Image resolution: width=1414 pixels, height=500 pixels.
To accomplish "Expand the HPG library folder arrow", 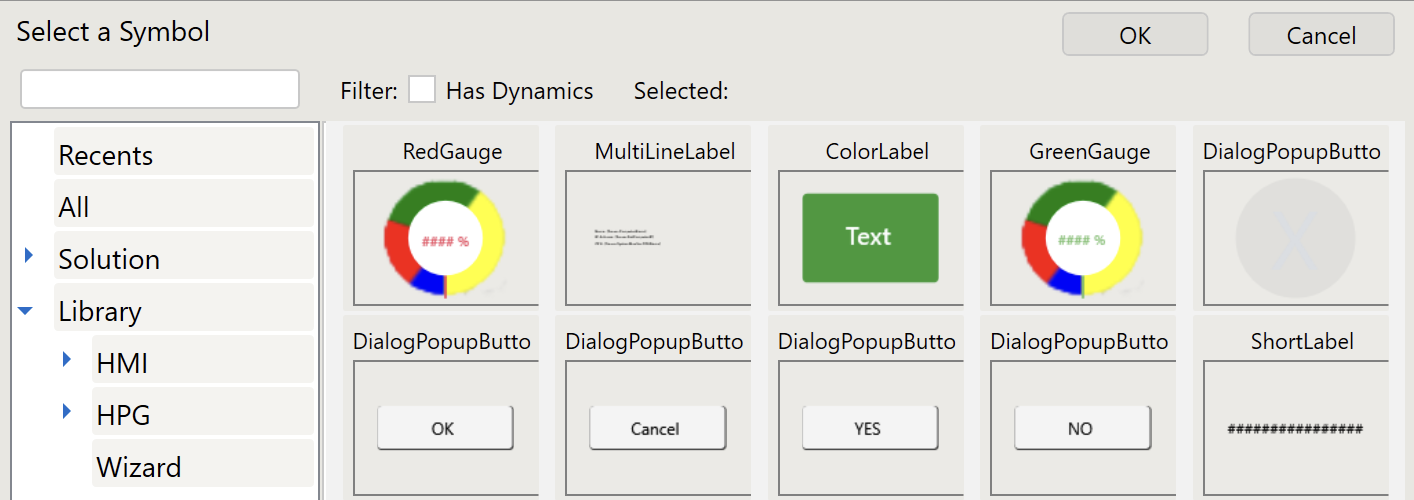I will (67, 411).
